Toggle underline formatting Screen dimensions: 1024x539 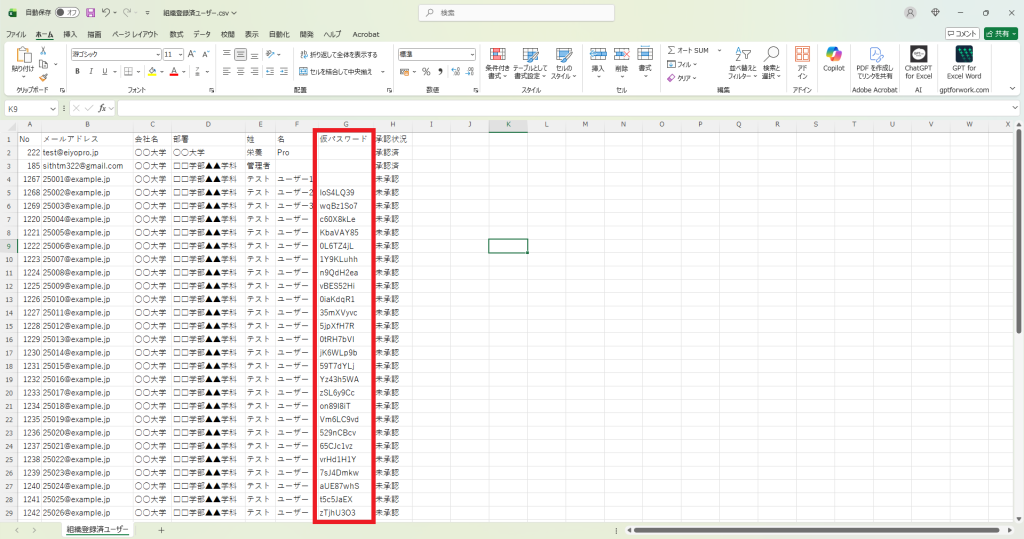(x=104, y=71)
